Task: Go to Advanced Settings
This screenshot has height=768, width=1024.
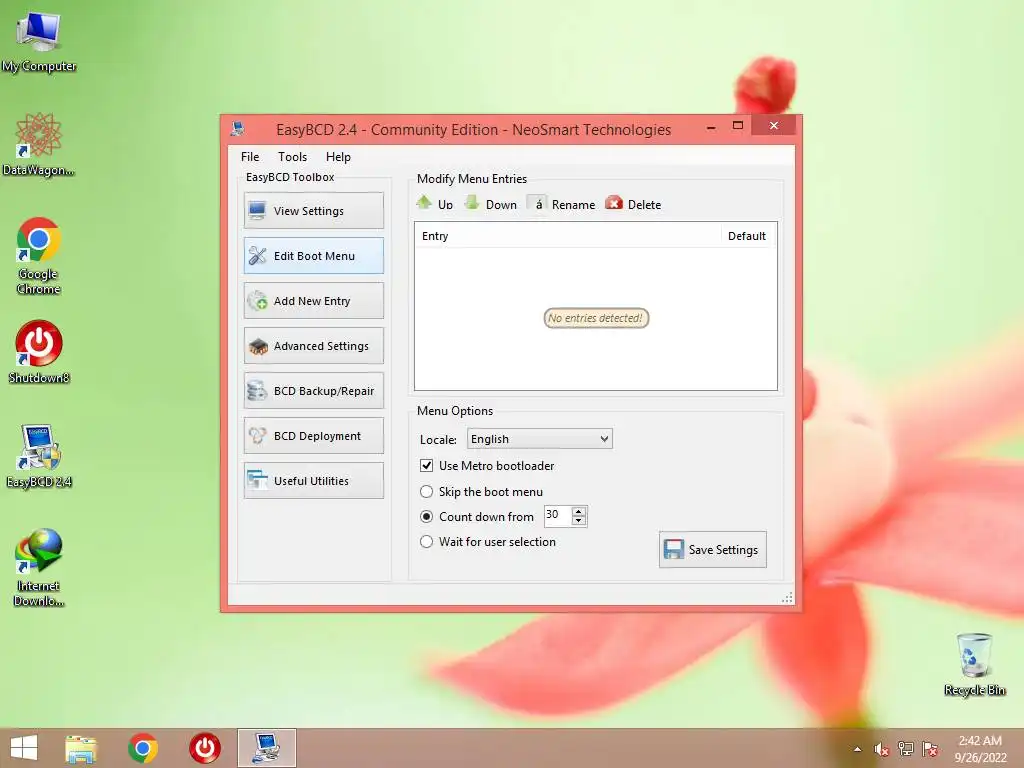Action: coord(313,345)
